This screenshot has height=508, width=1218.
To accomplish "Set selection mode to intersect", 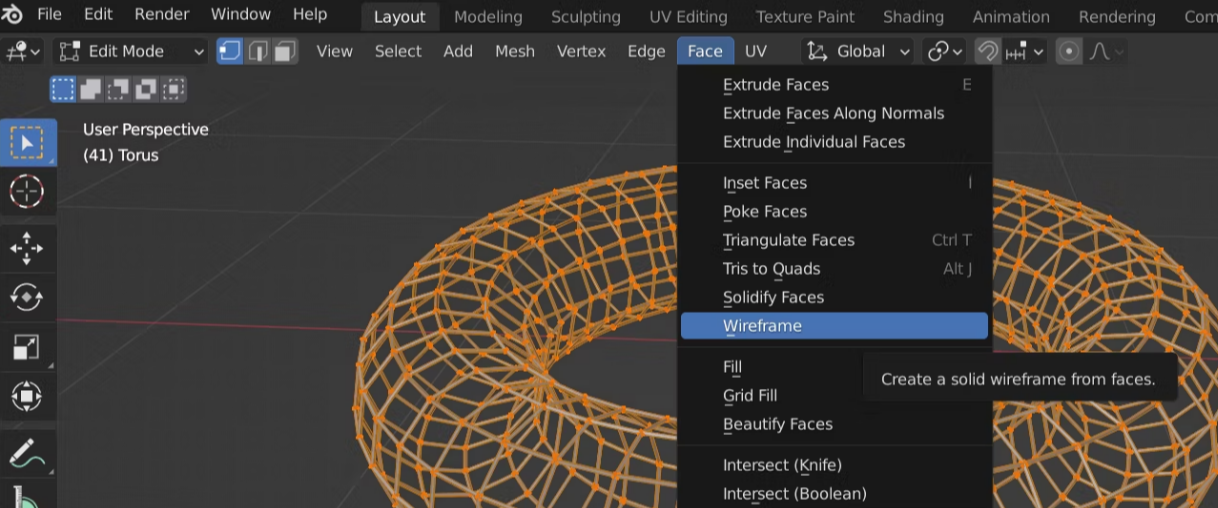I will [172, 90].
